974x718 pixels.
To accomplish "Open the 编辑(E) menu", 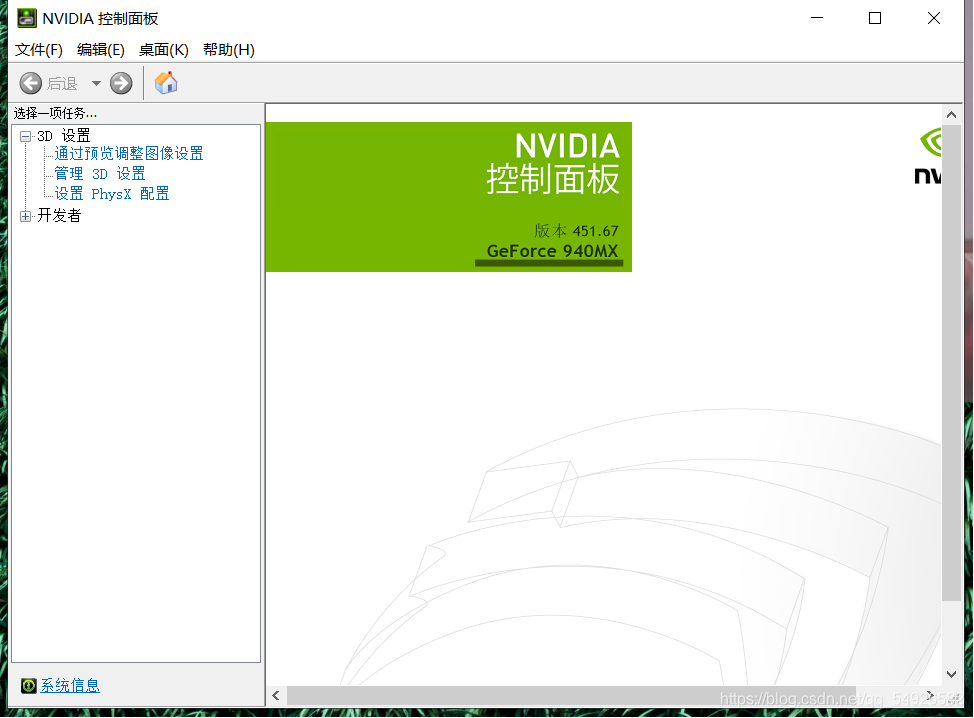I will [x=101, y=50].
